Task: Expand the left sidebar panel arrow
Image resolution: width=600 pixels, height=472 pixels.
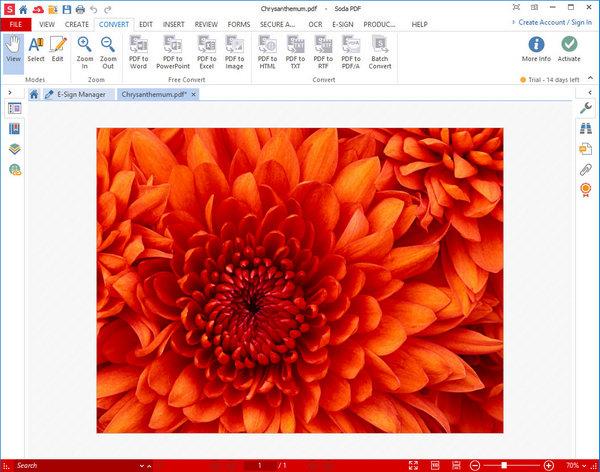Action: 10,92
